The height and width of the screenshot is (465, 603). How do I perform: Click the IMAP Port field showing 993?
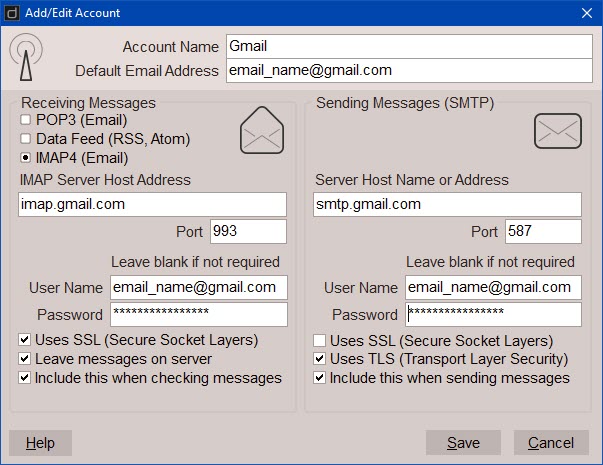(248, 232)
